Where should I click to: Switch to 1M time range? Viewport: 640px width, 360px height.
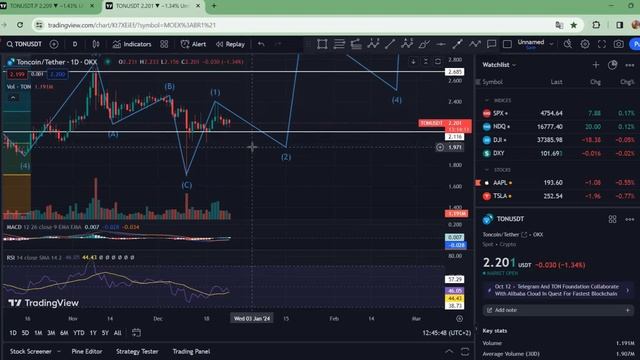(x=38, y=333)
